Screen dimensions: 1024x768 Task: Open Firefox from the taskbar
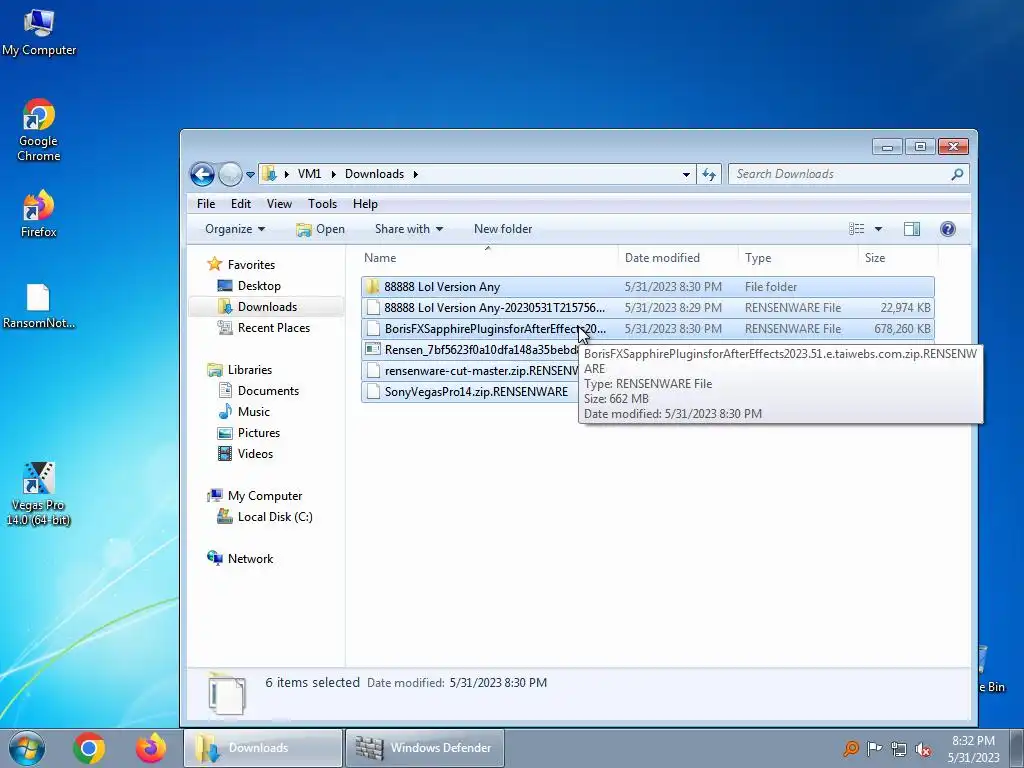[x=151, y=748]
